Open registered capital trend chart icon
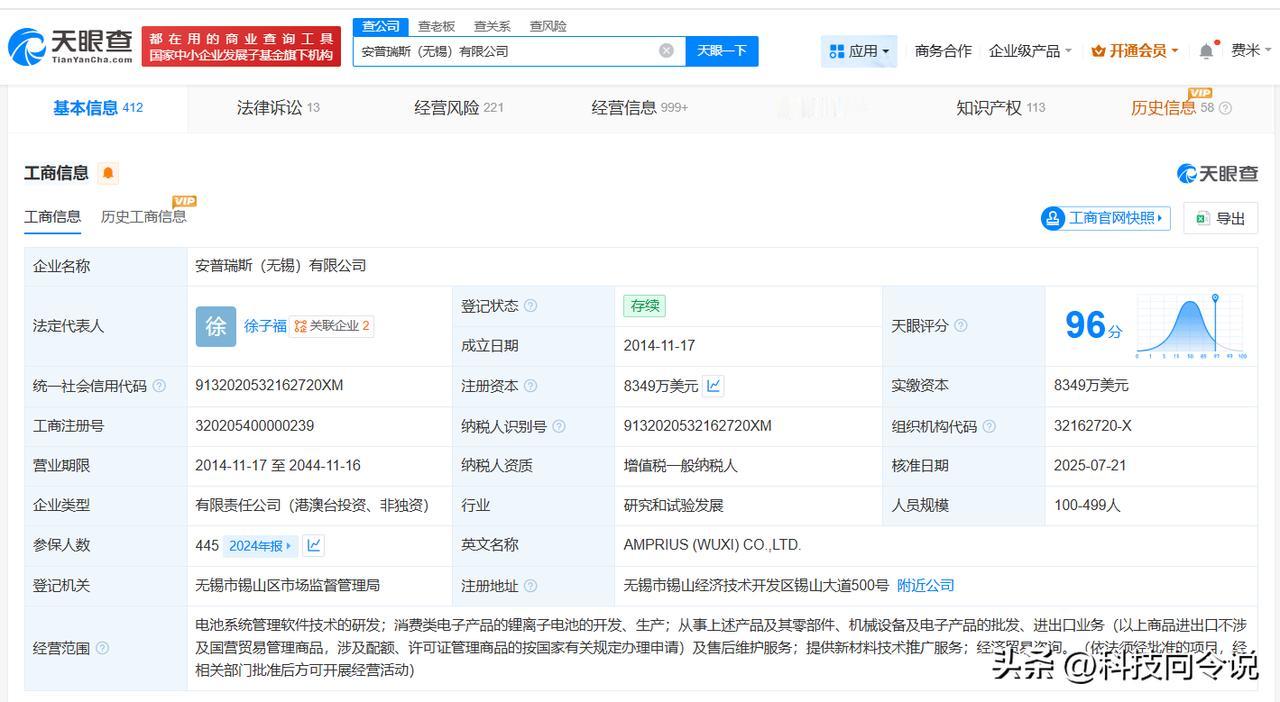This screenshot has width=1280, height=702. [x=713, y=386]
